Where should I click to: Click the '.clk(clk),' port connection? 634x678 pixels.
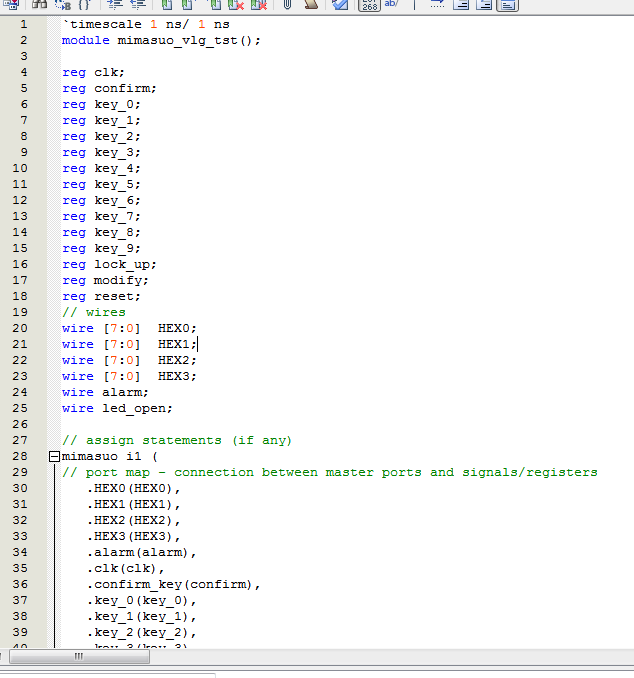click(x=125, y=568)
